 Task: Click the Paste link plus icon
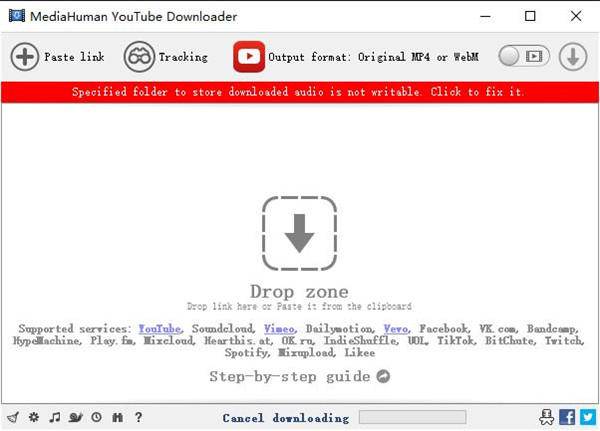[x=25, y=57]
